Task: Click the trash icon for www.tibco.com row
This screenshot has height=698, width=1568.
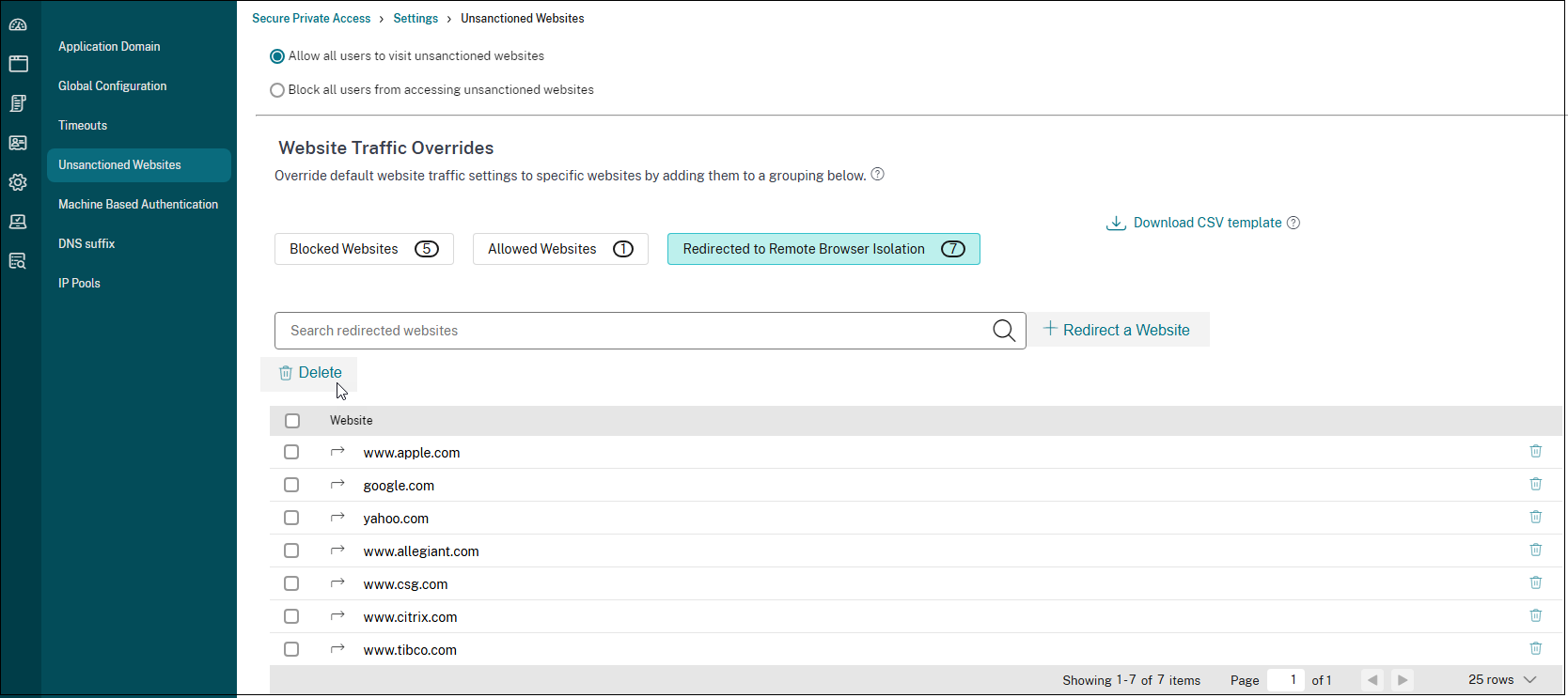Action: [1535, 649]
